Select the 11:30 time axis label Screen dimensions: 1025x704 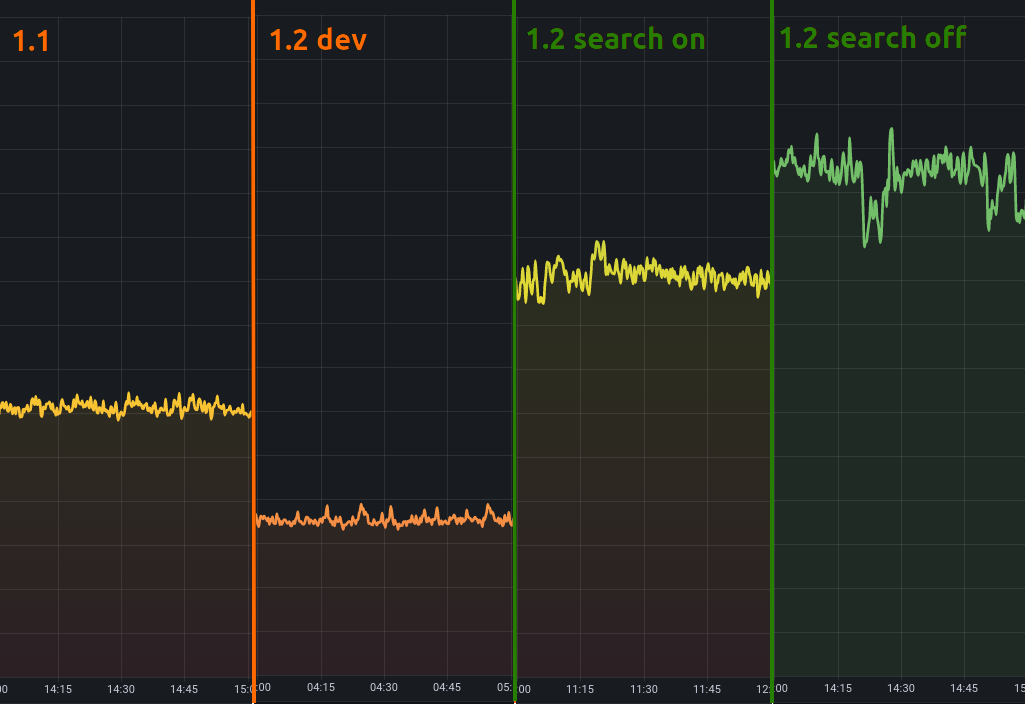[643, 689]
